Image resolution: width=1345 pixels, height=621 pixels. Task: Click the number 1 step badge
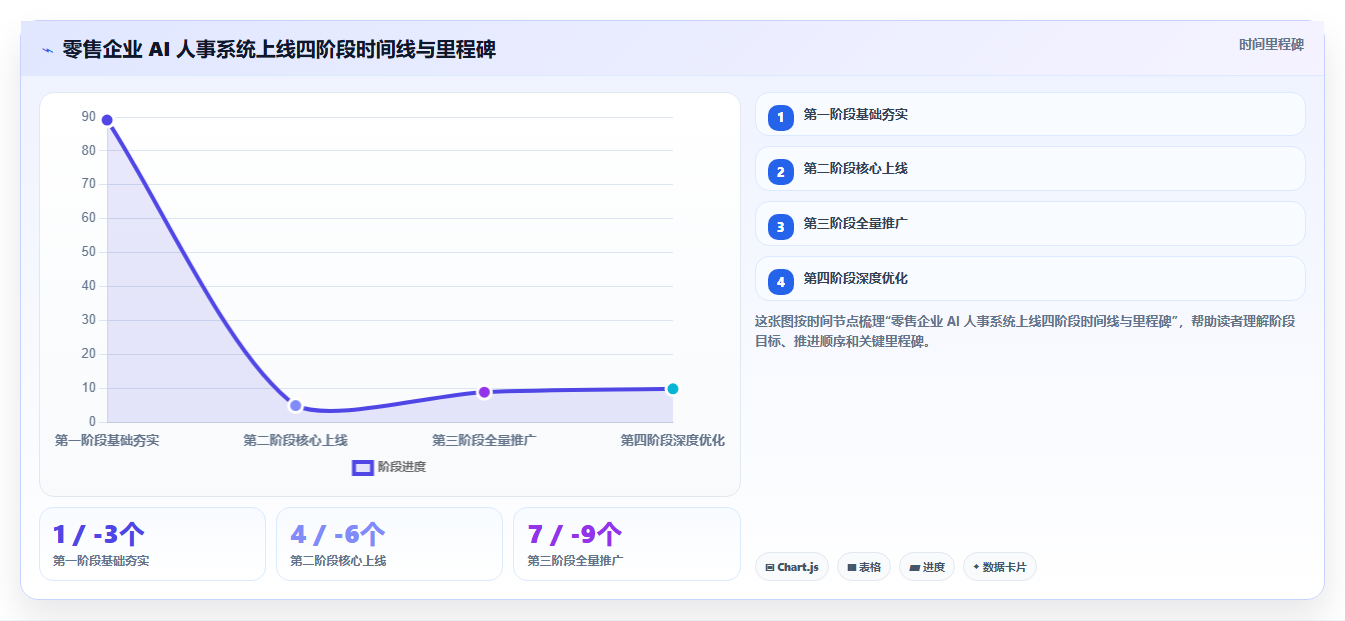coord(781,117)
